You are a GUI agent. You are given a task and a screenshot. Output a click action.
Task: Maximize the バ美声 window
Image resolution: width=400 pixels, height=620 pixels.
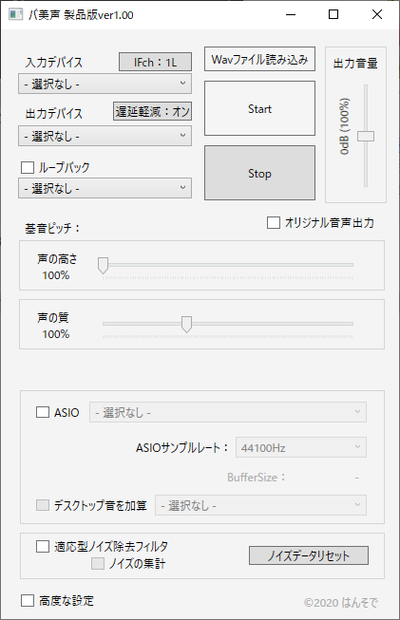[x=334, y=15]
